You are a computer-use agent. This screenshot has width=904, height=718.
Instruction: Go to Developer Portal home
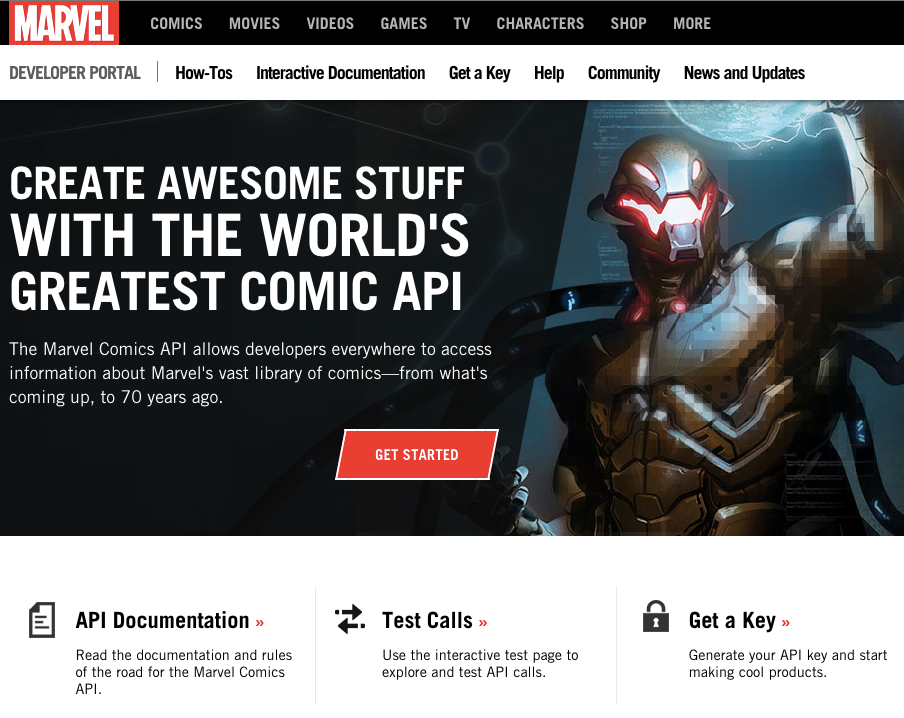click(x=75, y=73)
